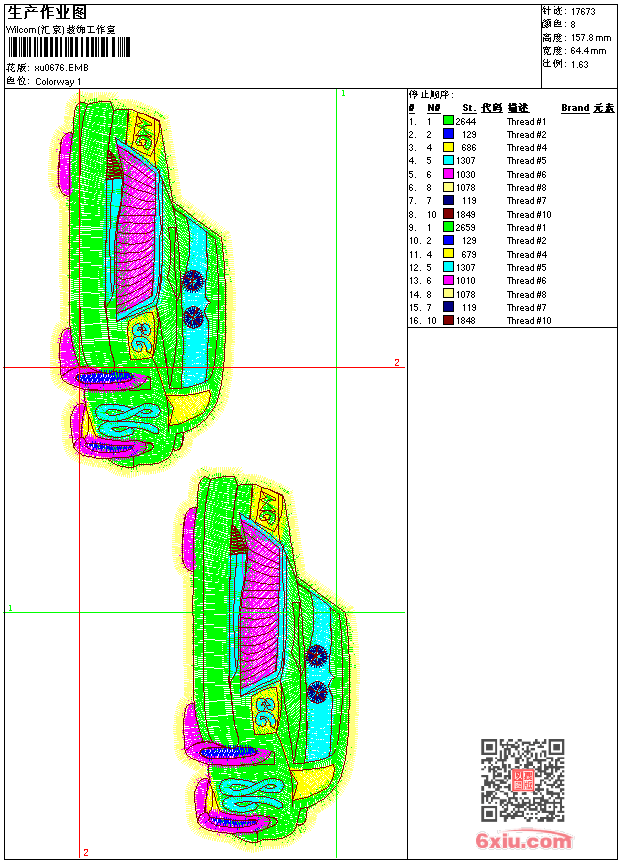Click the St. column header

tap(468, 108)
